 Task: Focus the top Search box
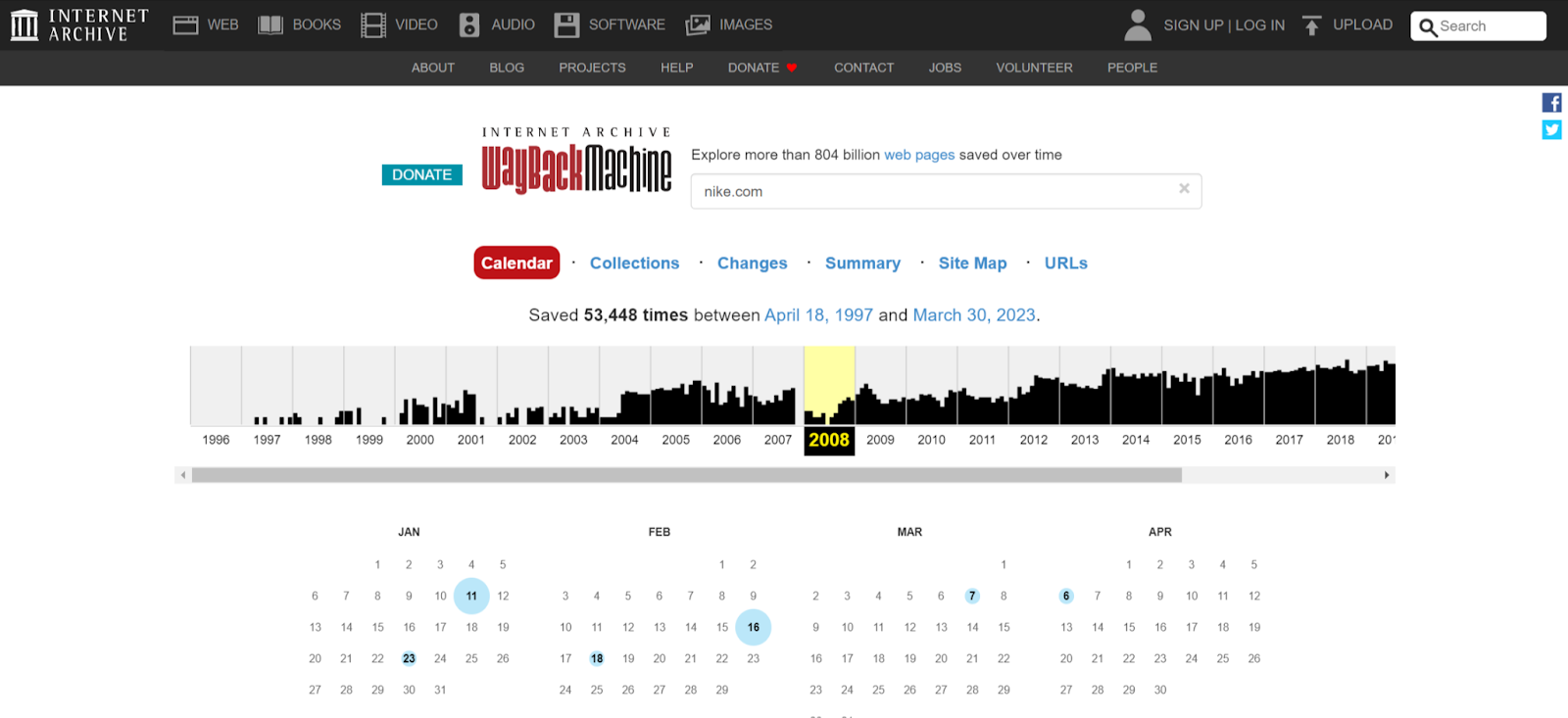1478,26
